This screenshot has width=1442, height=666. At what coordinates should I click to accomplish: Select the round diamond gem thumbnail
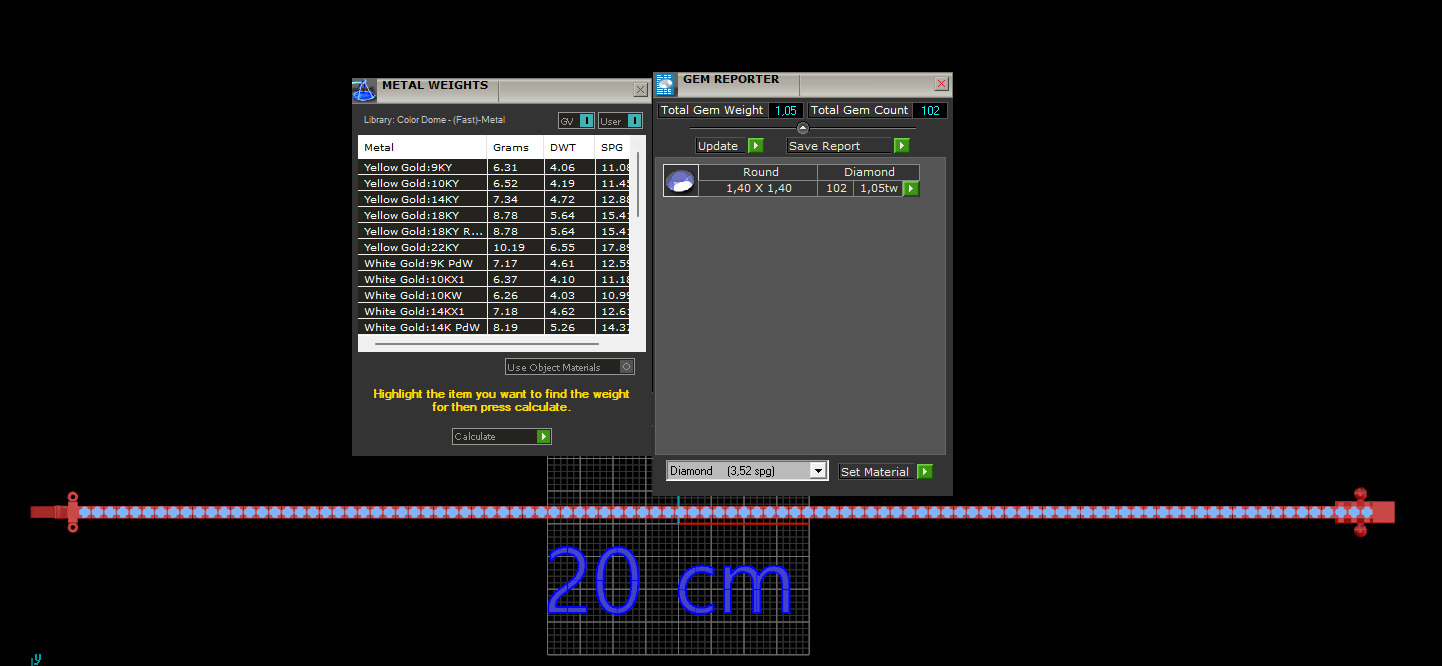pos(680,181)
